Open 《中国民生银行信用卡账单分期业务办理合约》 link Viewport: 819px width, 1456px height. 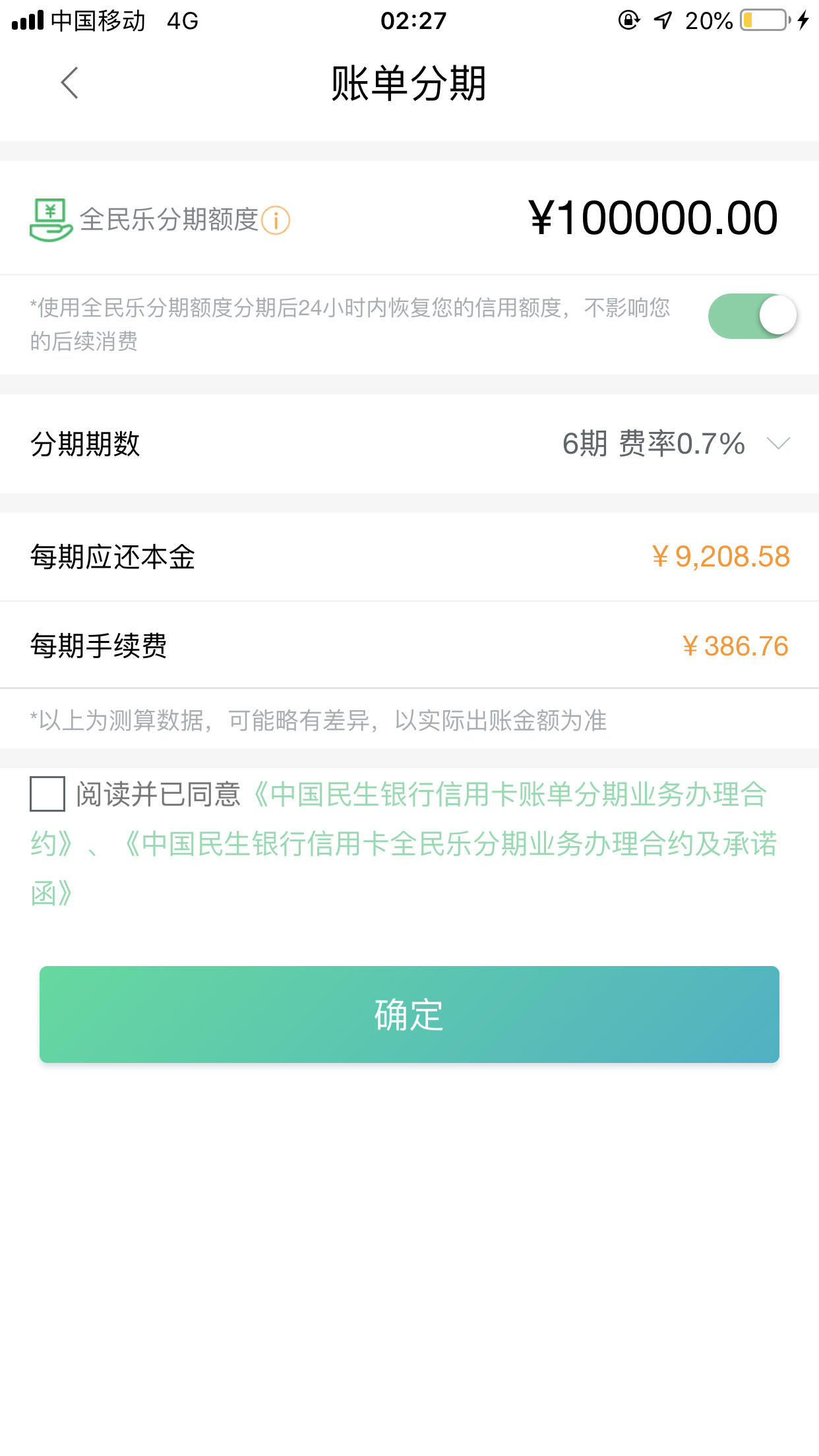click(x=398, y=818)
